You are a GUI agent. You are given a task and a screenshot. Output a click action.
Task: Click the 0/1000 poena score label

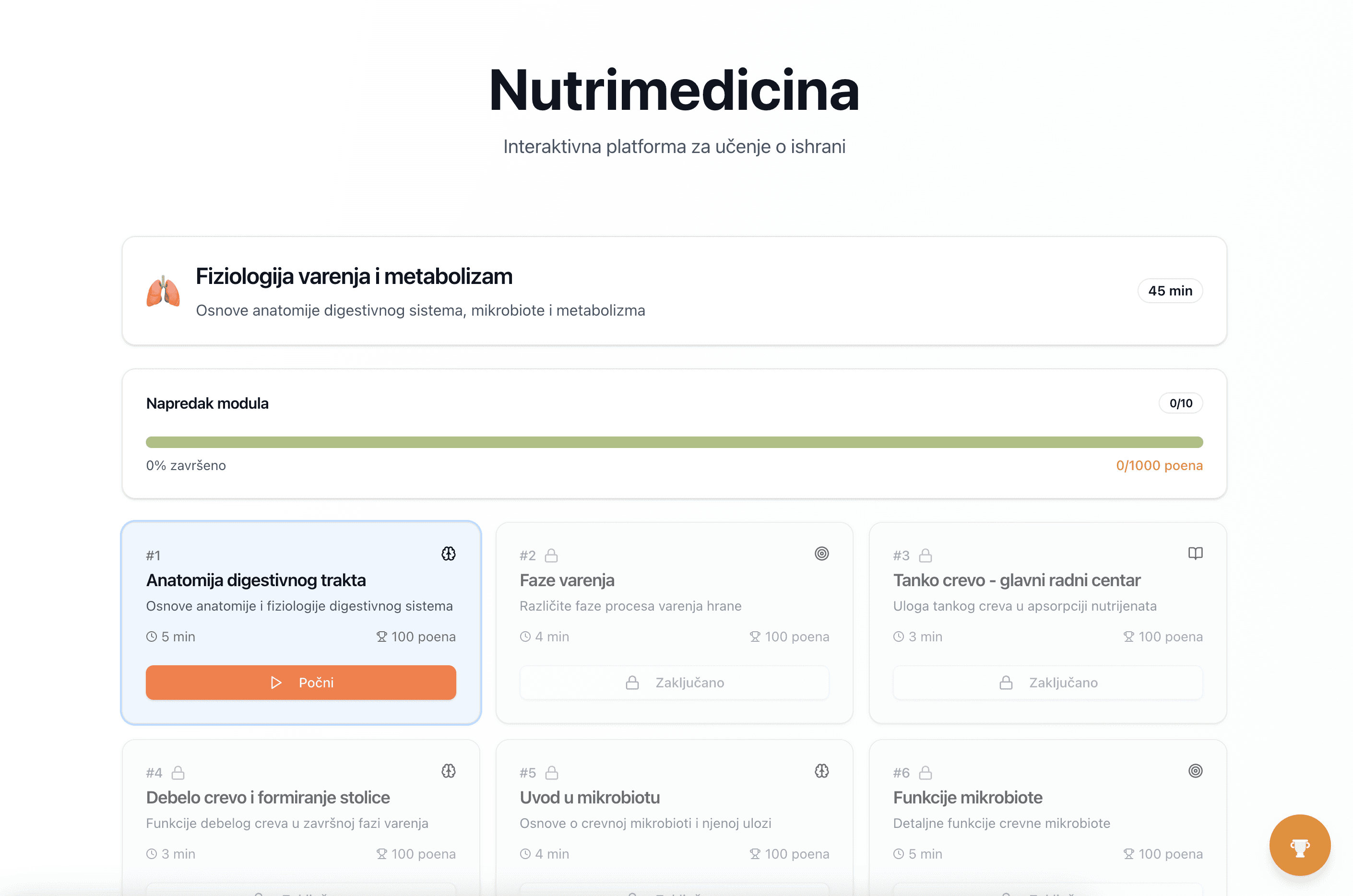point(1160,465)
